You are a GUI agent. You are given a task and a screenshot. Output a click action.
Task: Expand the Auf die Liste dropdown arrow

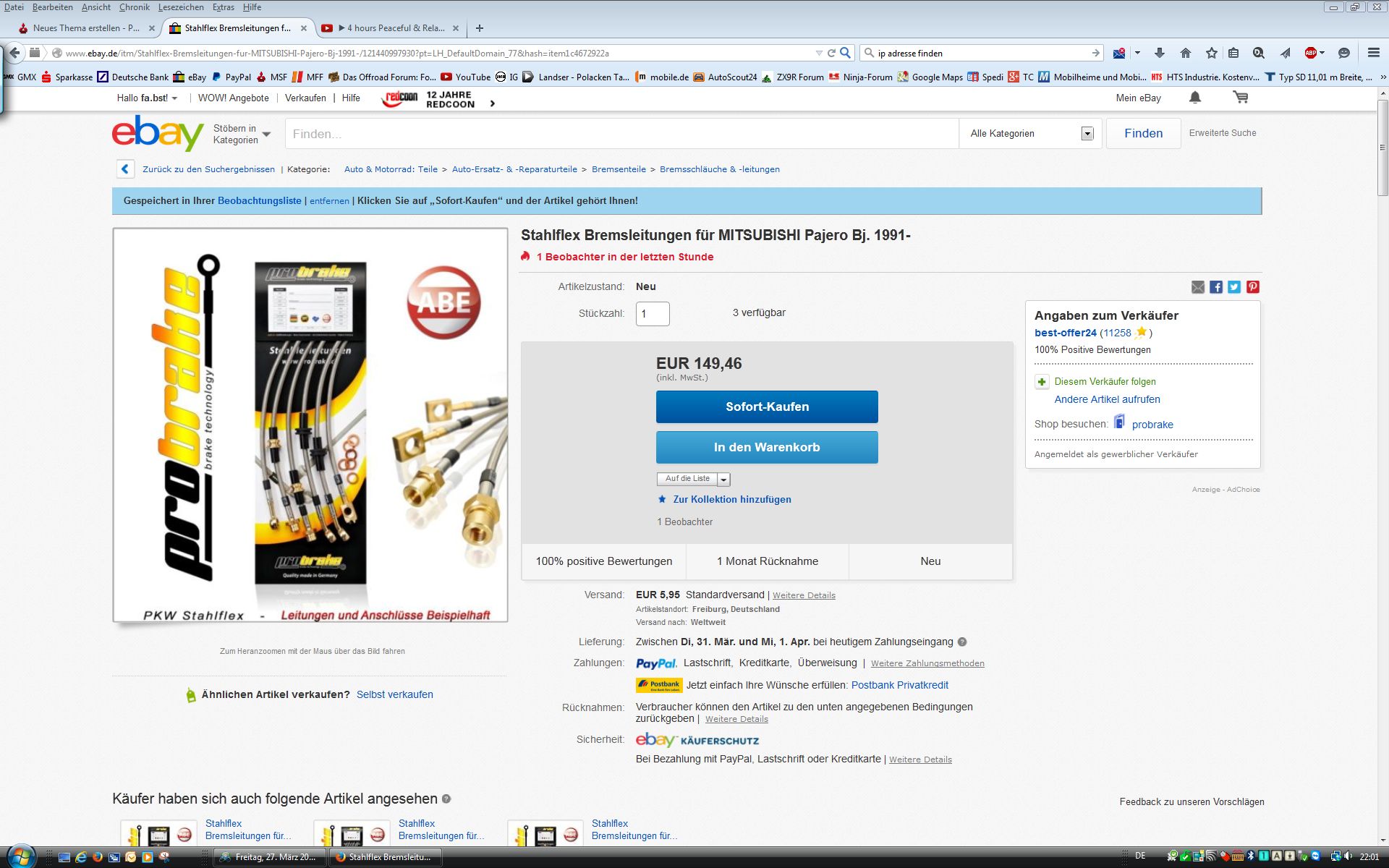coord(724,480)
